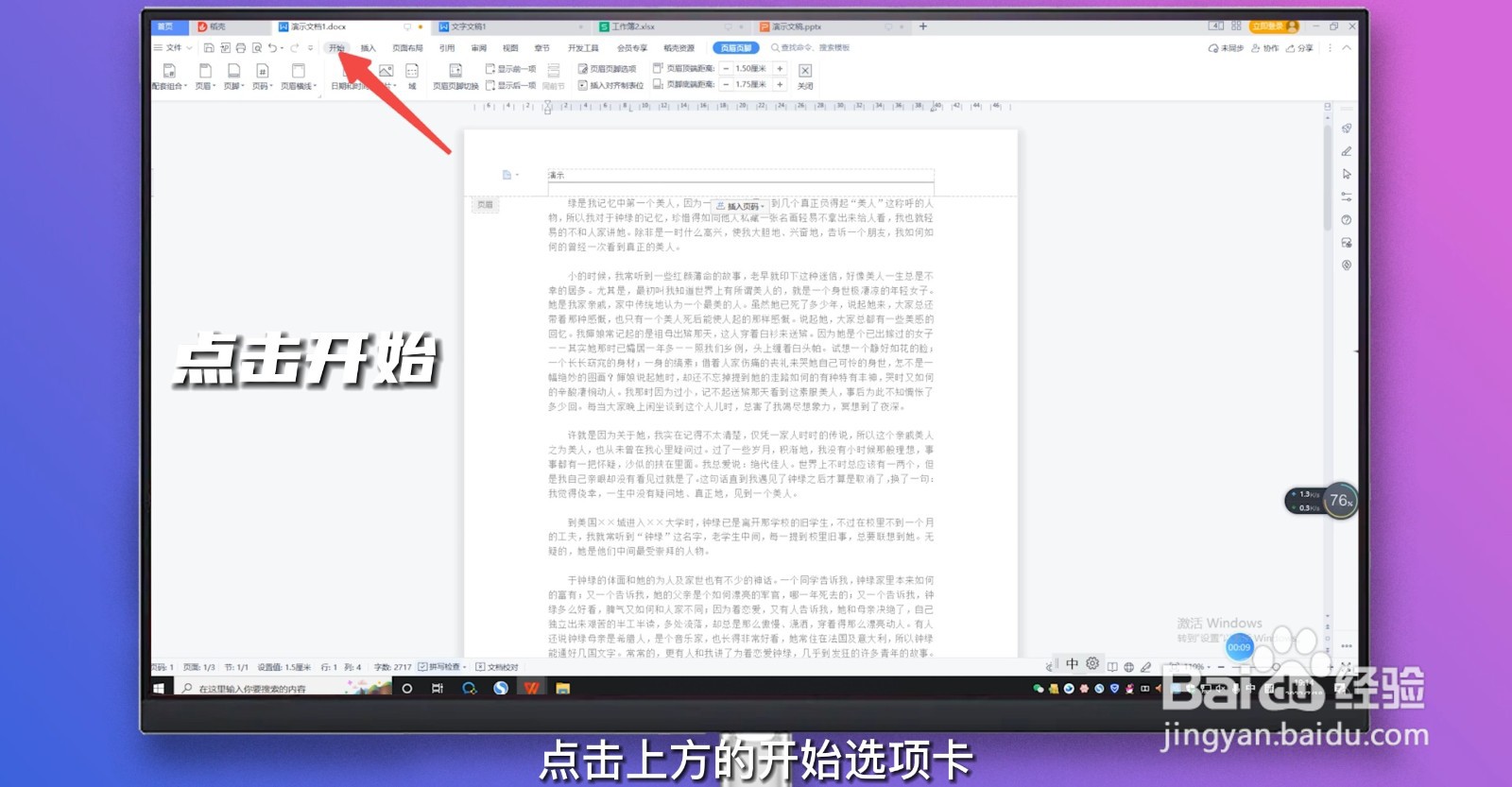Click 显示前一项 button

click(510, 69)
